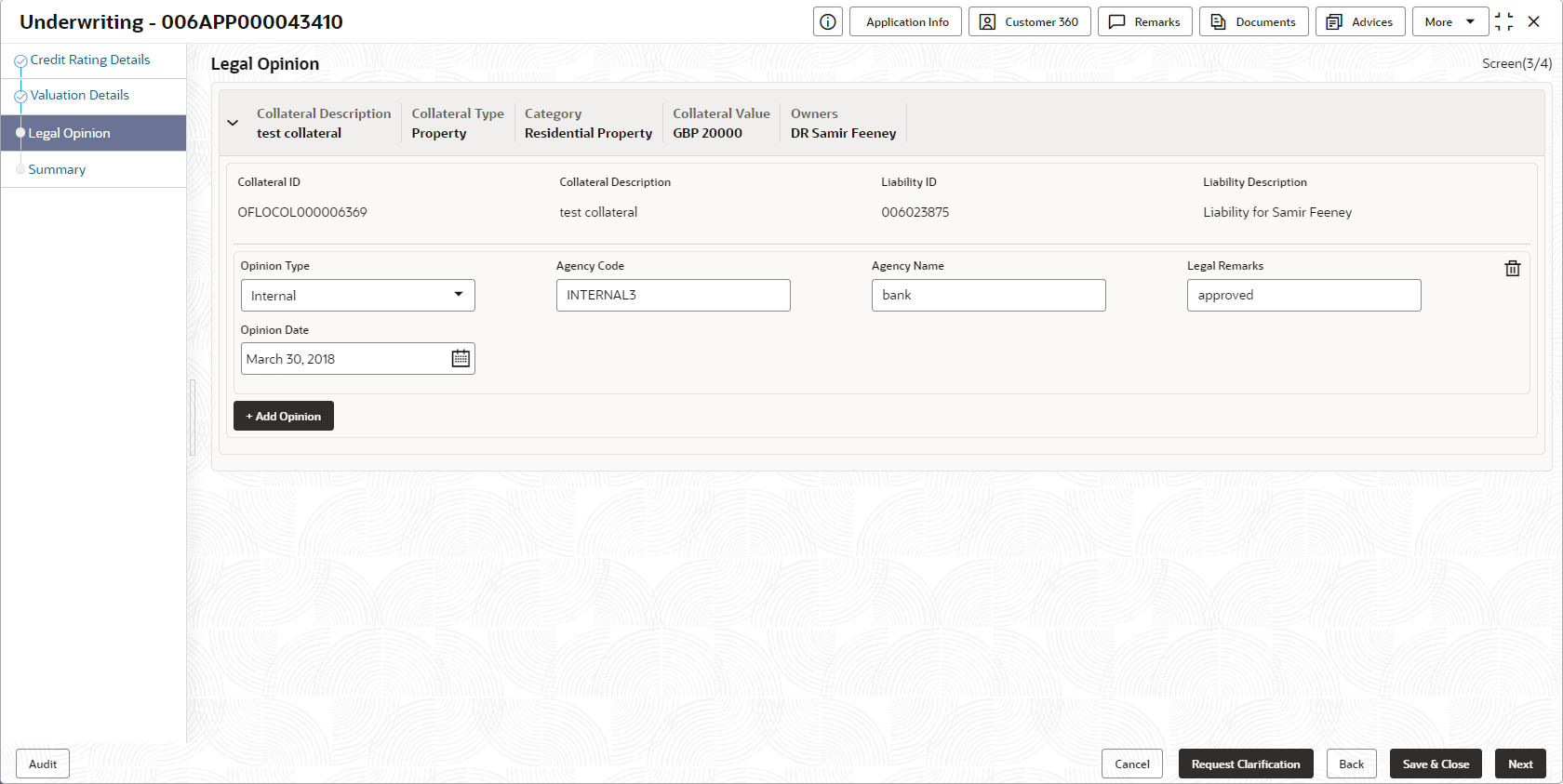Delete the opinion with trash icon

click(1513, 268)
